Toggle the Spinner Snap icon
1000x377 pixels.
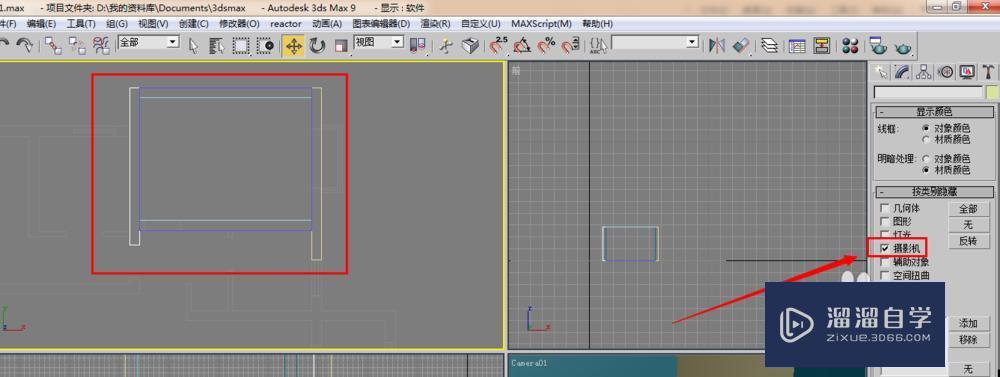pyautogui.click(x=570, y=45)
